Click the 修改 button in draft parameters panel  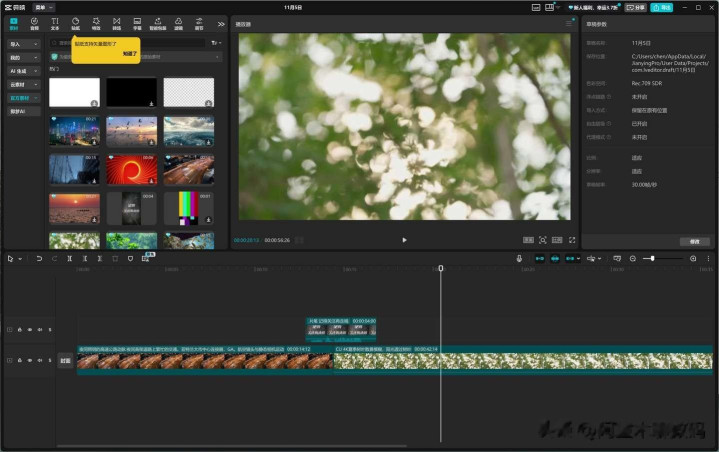click(694, 241)
